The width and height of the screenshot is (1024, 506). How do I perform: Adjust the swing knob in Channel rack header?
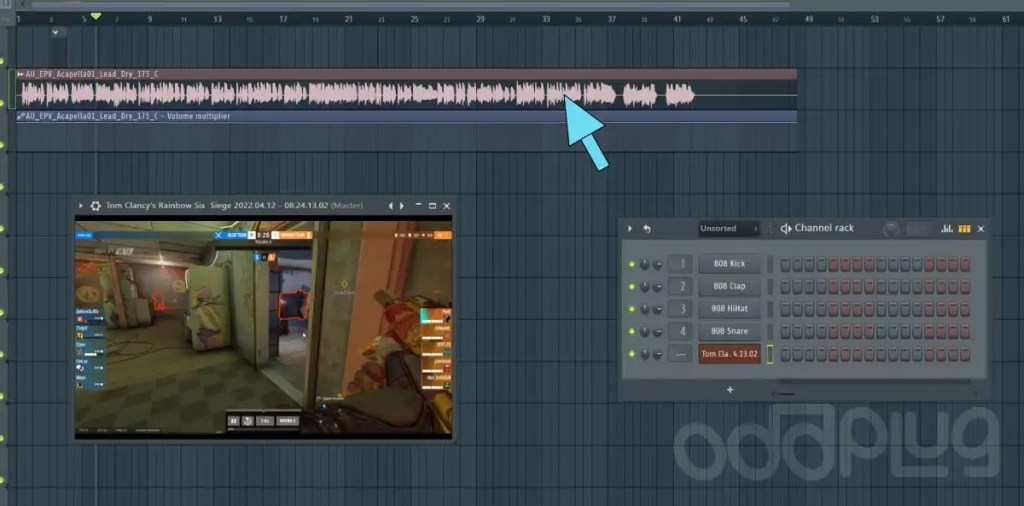[891, 229]
